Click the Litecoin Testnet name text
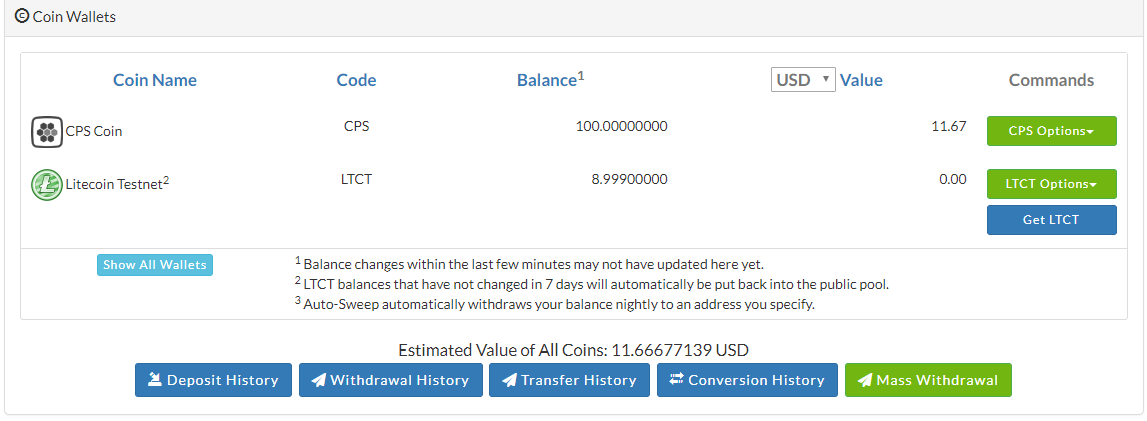The image size is (1147, 421). (113, 184)
